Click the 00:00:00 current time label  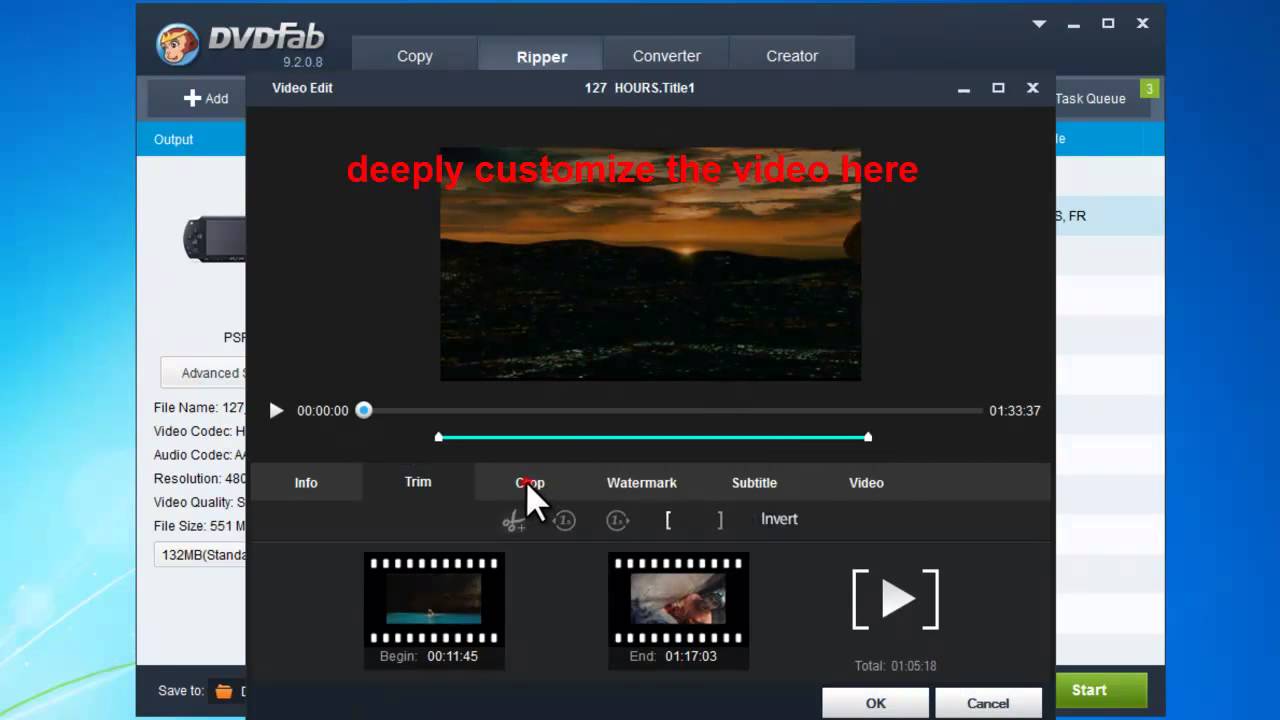323,411
